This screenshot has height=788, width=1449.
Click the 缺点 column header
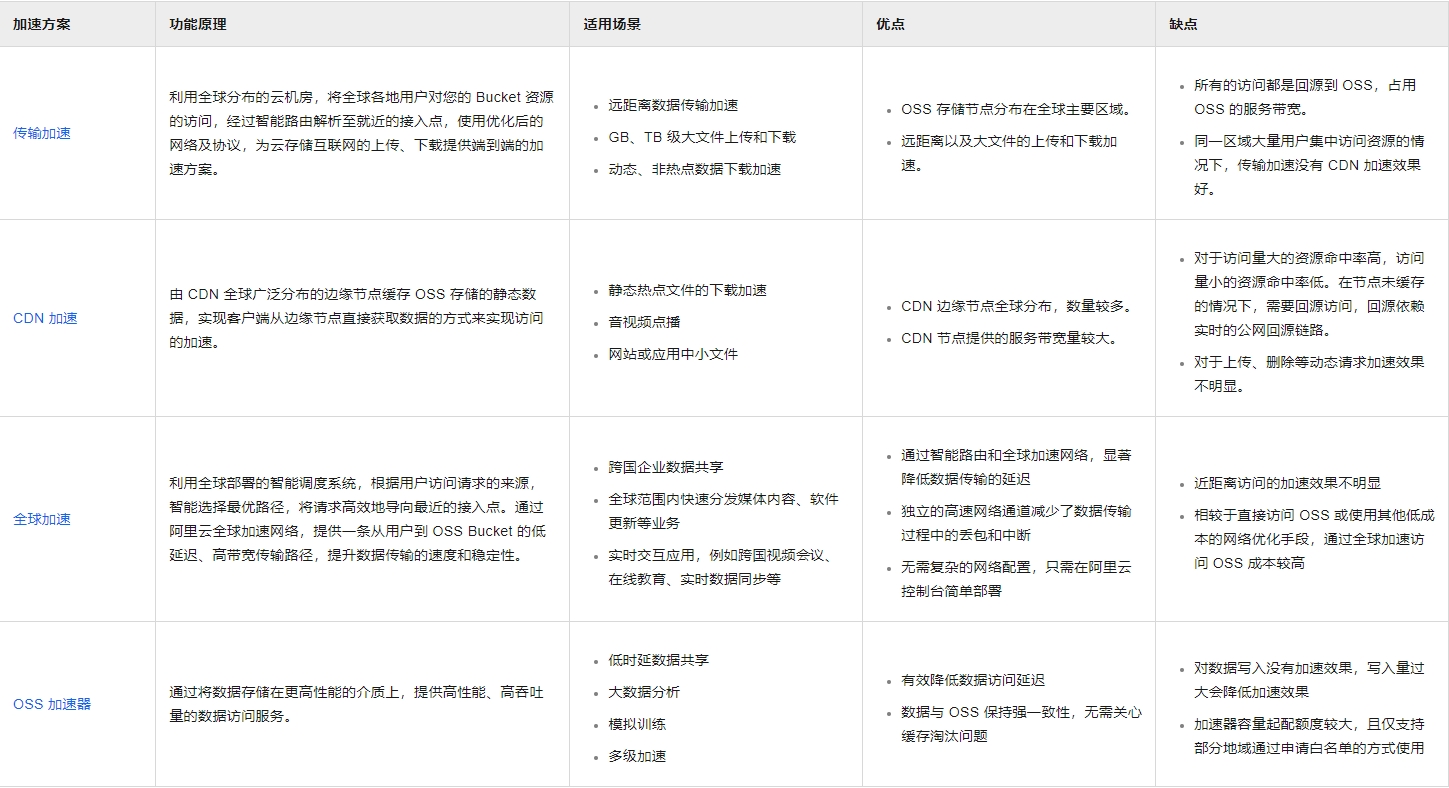tap(1183, 24)
